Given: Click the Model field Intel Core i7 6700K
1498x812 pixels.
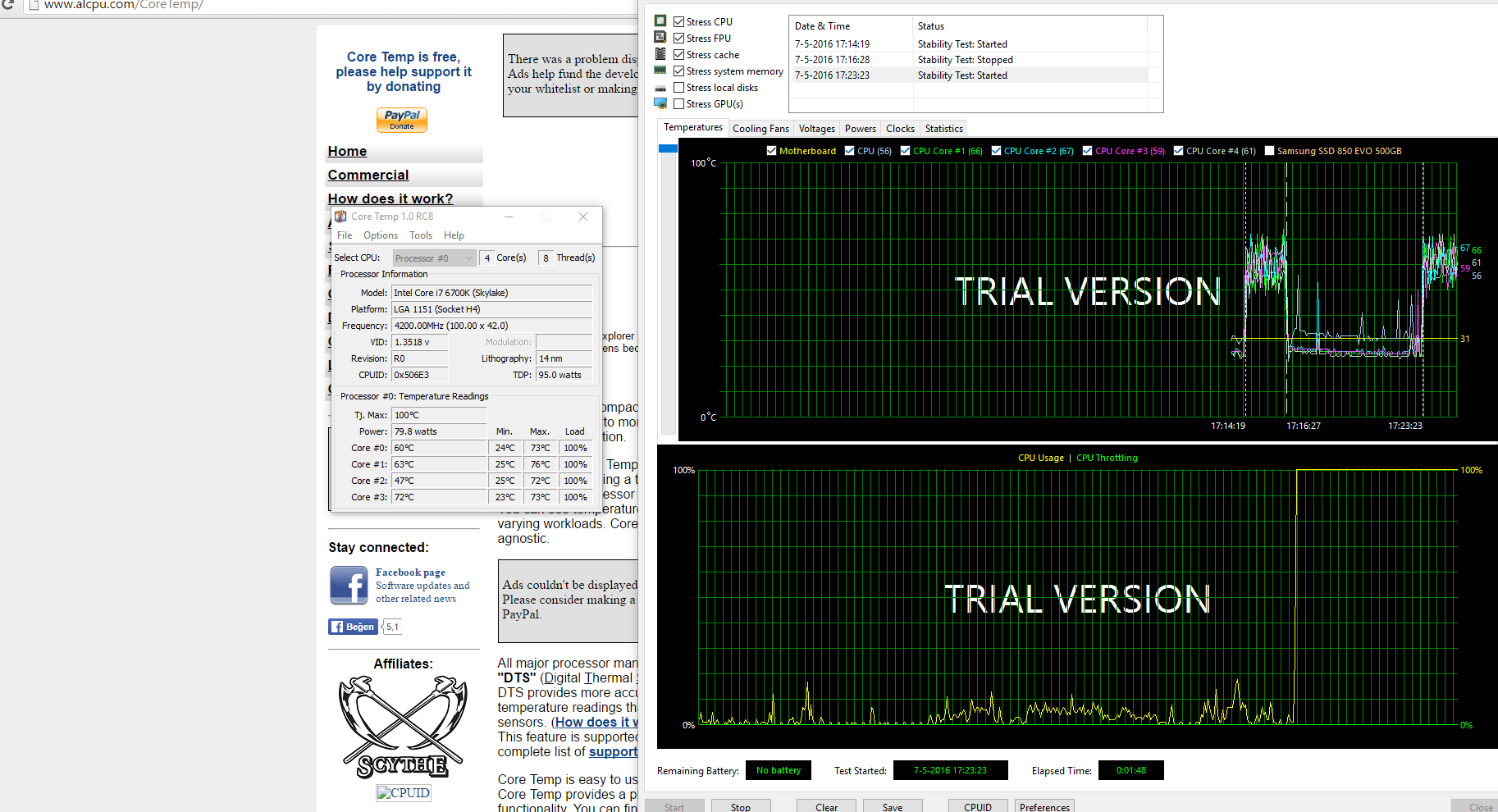Looking at the screenshot, I should click(491, 293).
